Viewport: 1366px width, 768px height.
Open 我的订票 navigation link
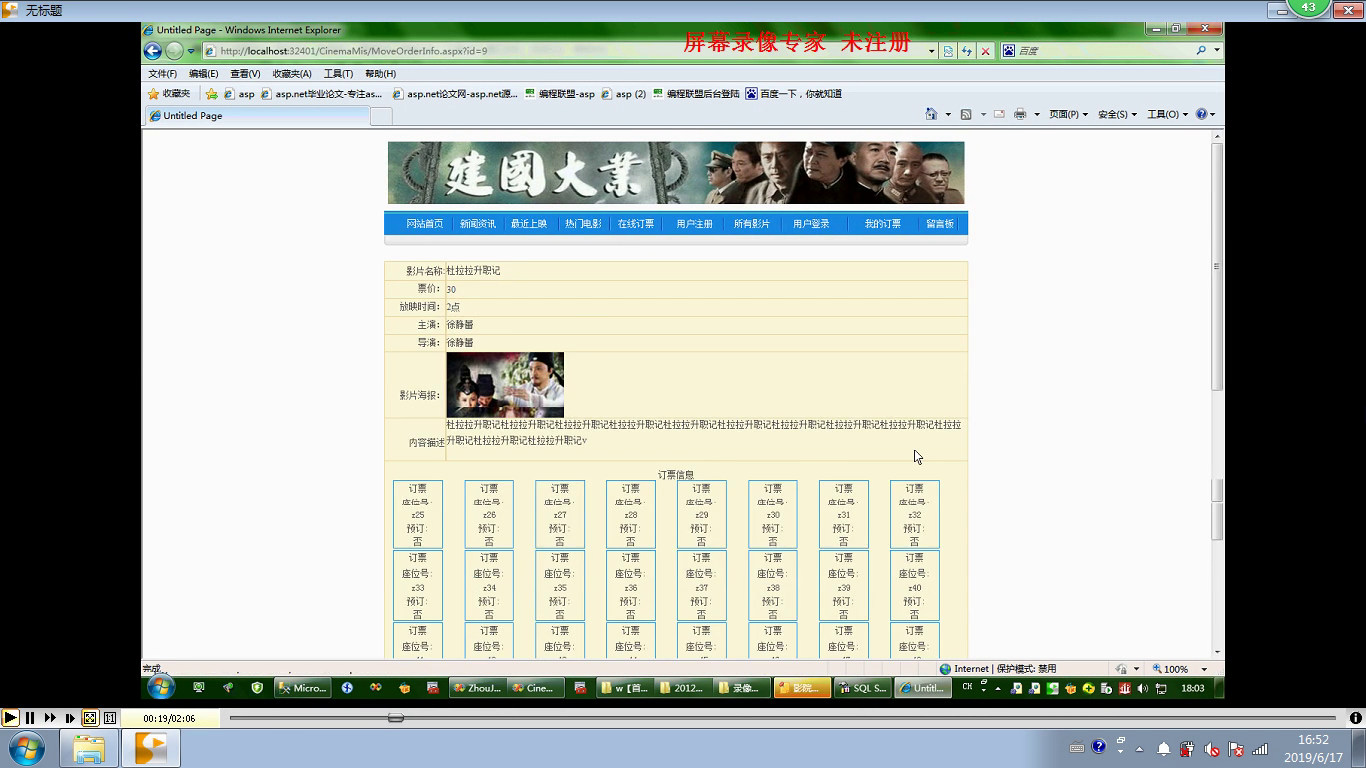pyautogui.click(x=883, y=224)
